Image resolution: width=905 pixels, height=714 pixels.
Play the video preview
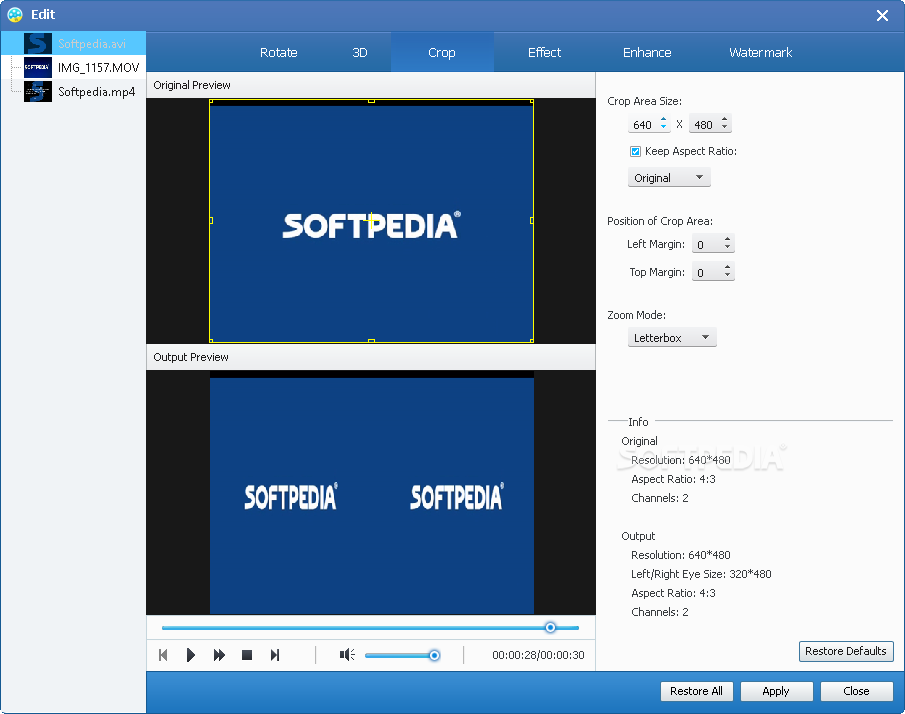tap(190, 655)
